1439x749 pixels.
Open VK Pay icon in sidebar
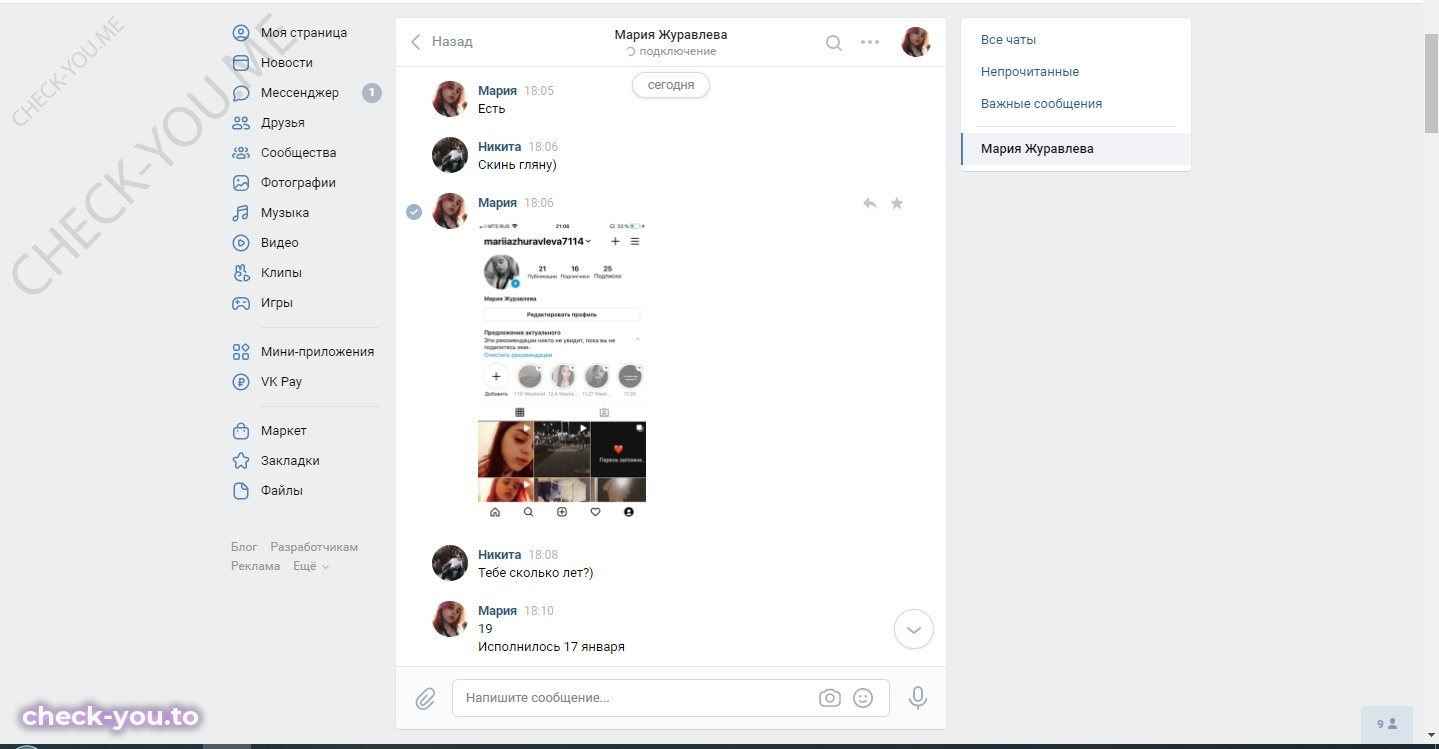tap(241, 382)
